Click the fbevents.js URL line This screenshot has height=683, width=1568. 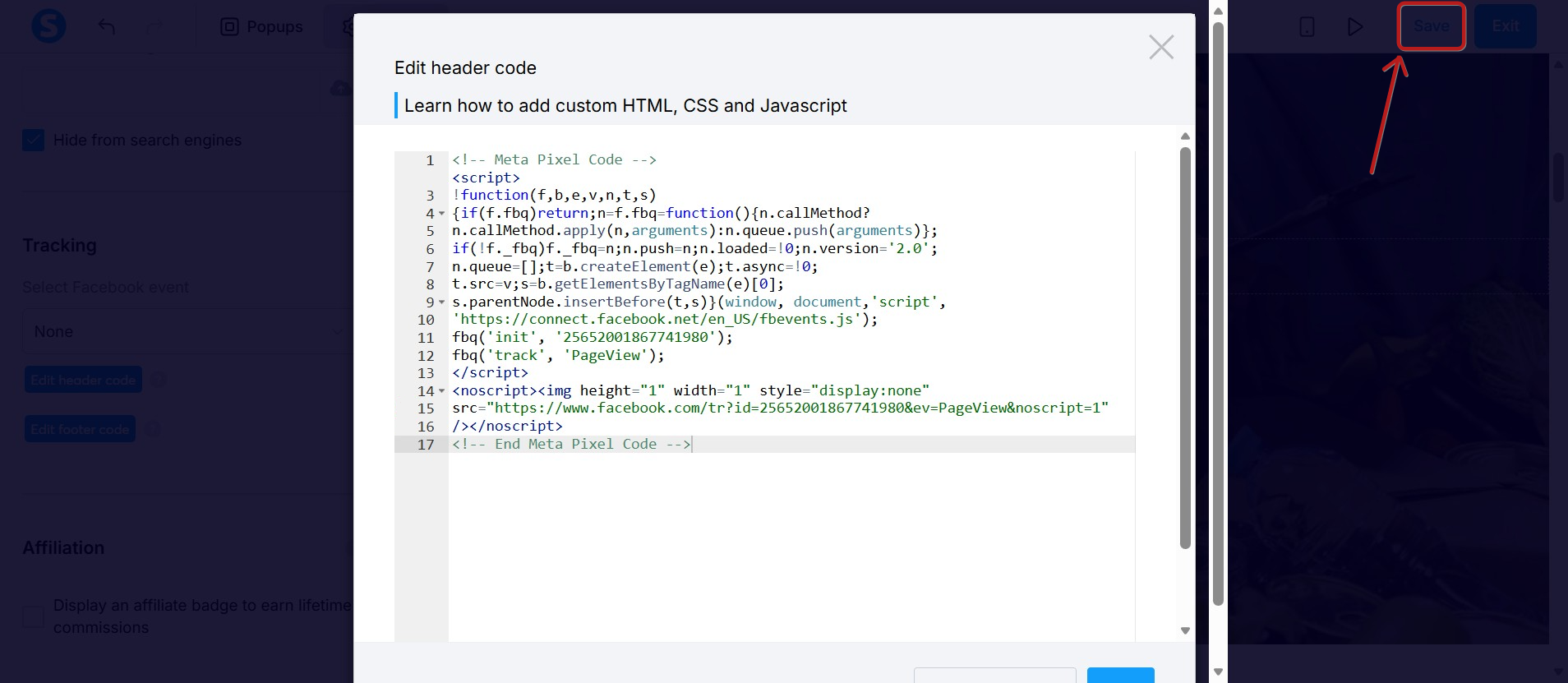pyautogui.click(x=665, y=319)
